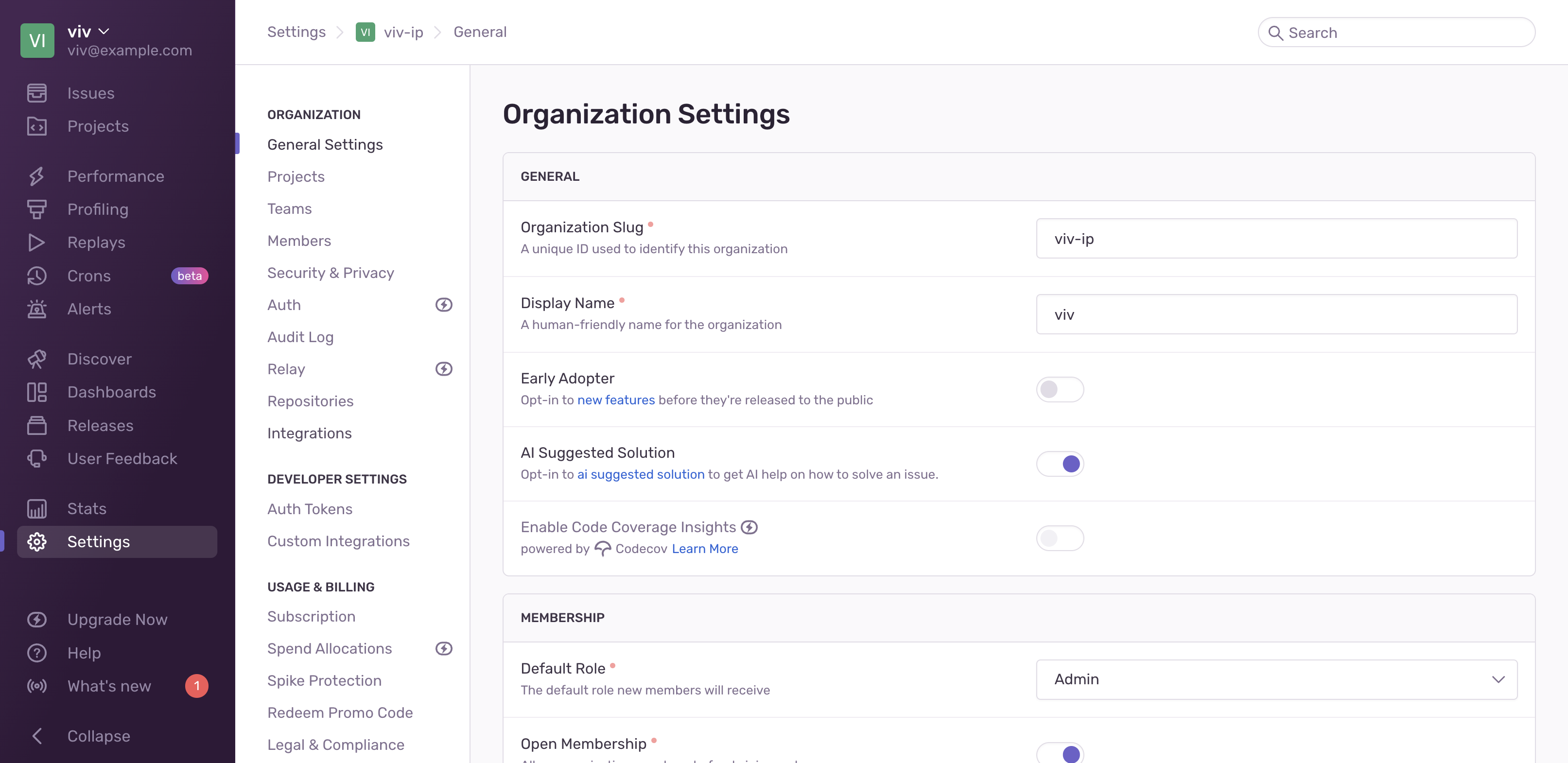Open the Audit Log page
1568x763 pixels.
pos(300,337)
